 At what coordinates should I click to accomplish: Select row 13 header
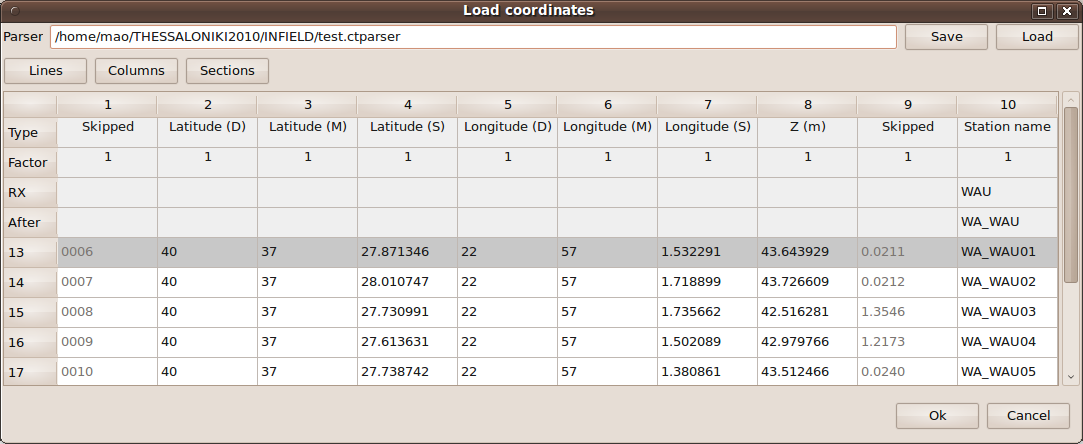(30, 253)
